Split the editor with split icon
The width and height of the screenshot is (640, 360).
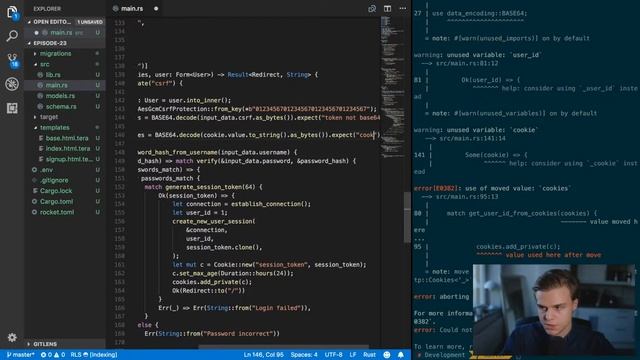[x=387, y=9]
